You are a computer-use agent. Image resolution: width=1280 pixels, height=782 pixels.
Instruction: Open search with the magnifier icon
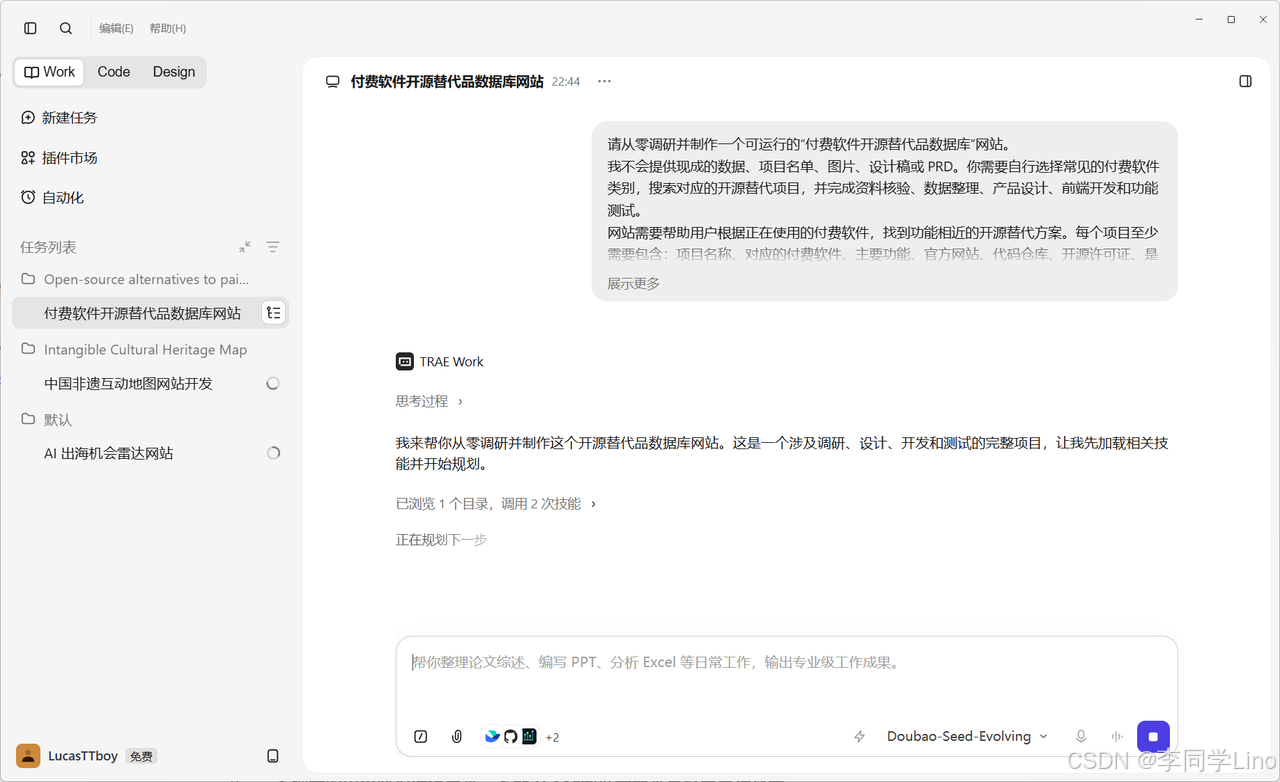(66, 28)
